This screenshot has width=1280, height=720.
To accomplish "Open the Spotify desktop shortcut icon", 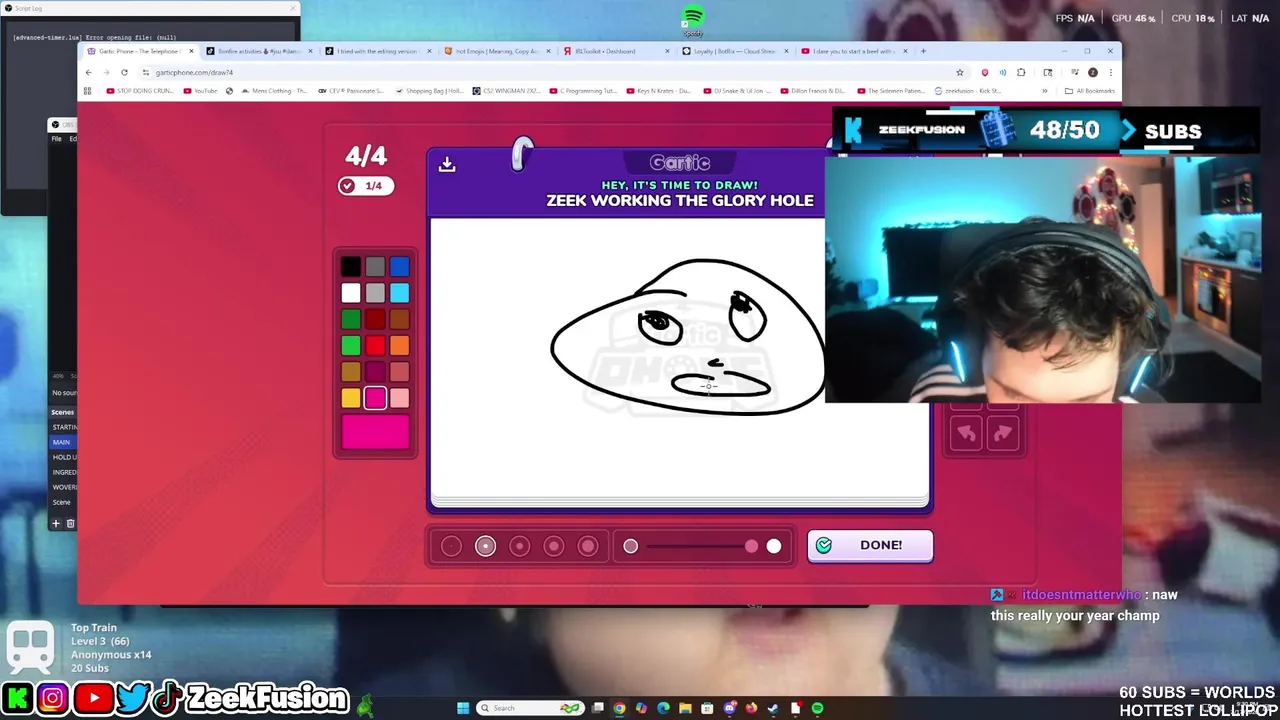I will 693,19.
